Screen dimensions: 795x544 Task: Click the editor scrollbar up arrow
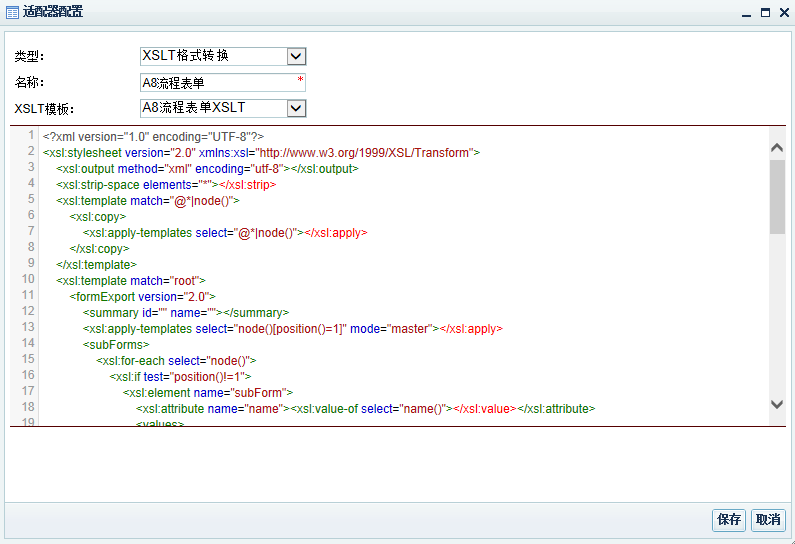coord(777,147)
